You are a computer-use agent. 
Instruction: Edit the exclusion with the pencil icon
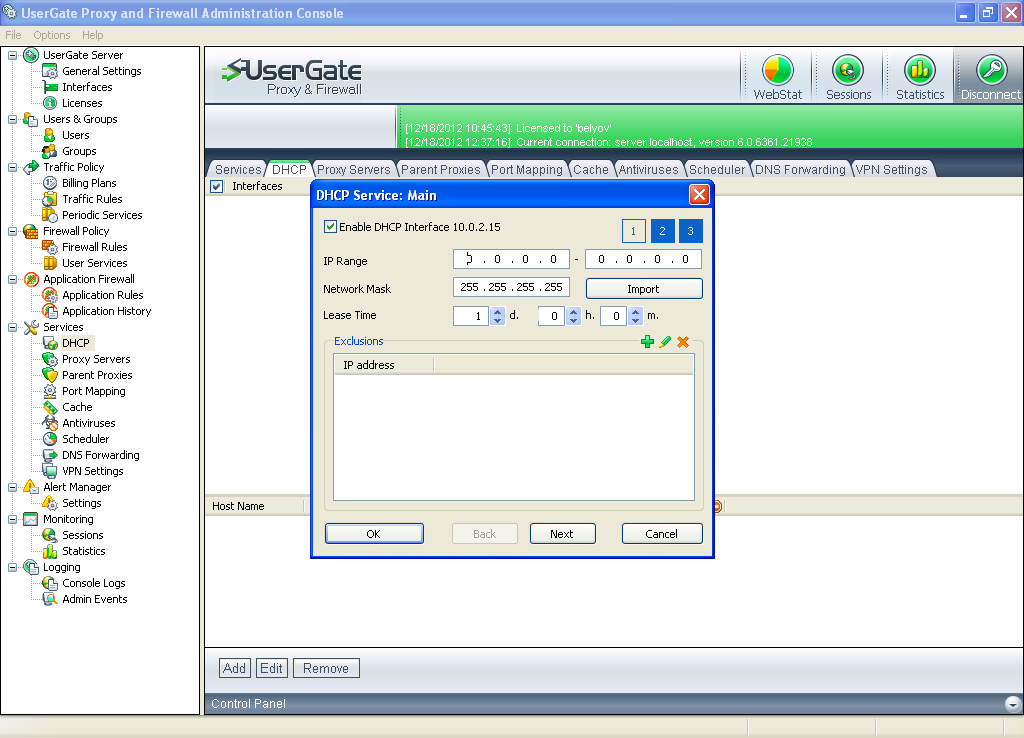(x=665, y=342)
